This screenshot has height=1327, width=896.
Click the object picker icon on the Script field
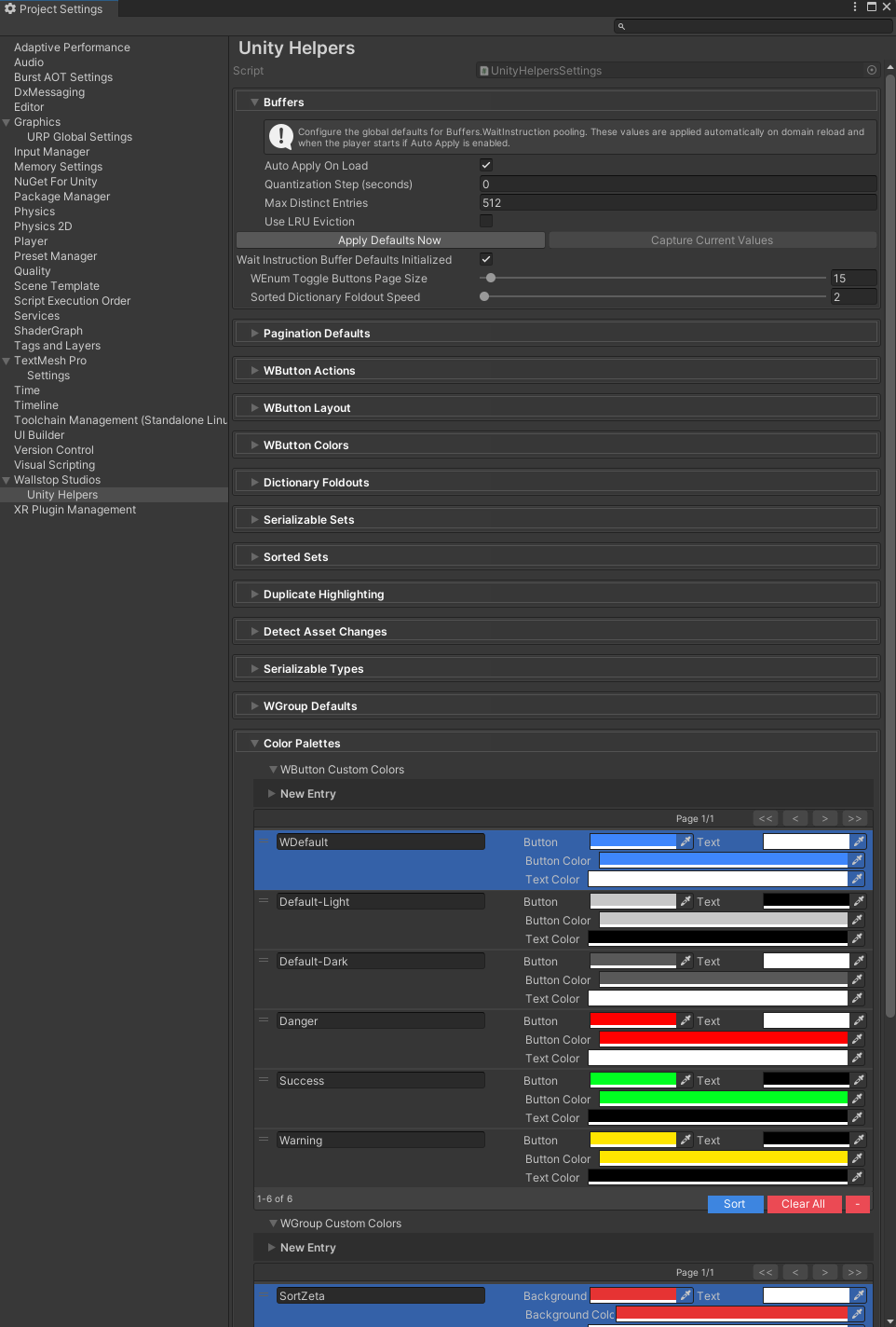(871, 70)
